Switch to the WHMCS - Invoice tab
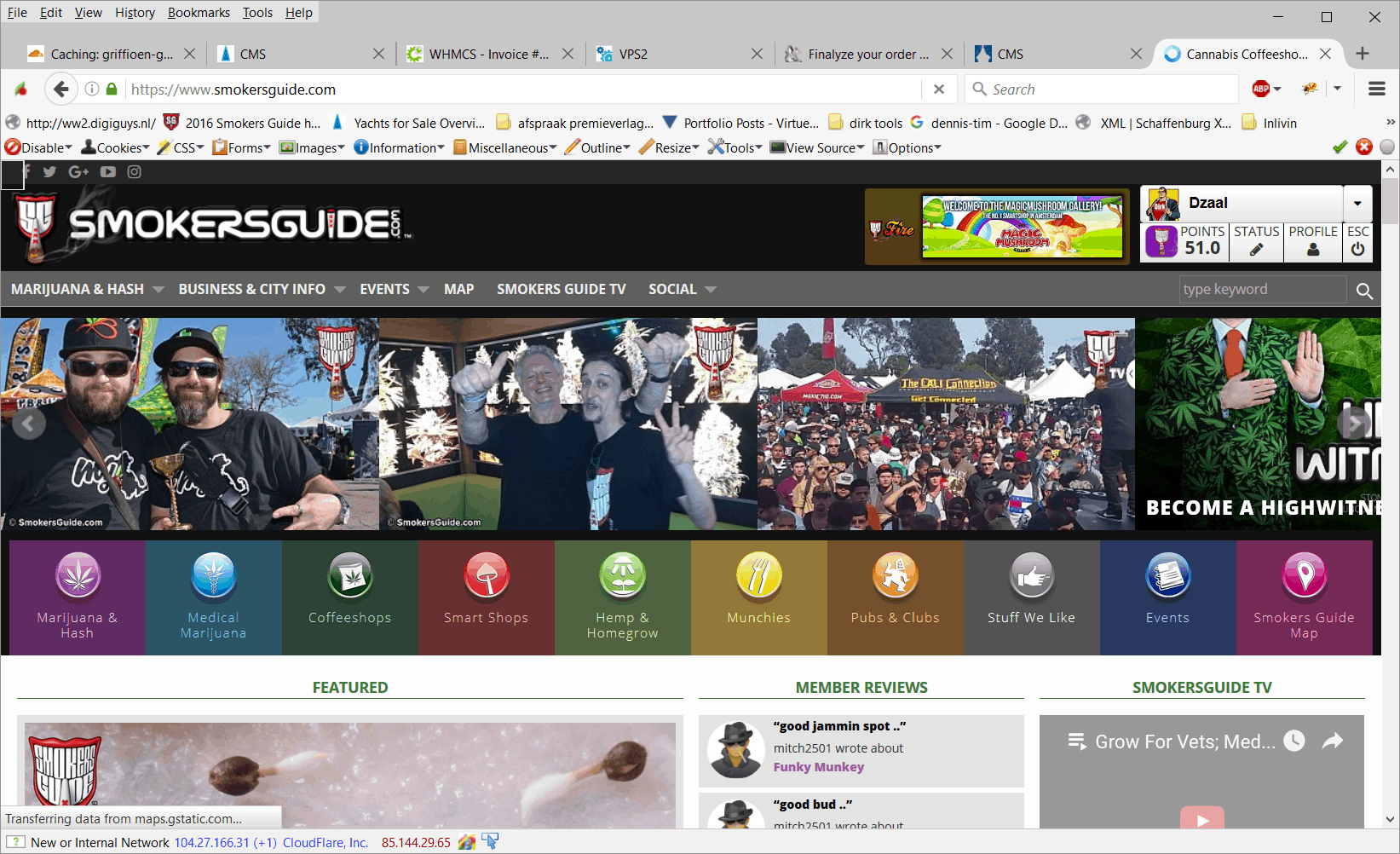This screenshot has height=854, width=1400. point(488,54)
